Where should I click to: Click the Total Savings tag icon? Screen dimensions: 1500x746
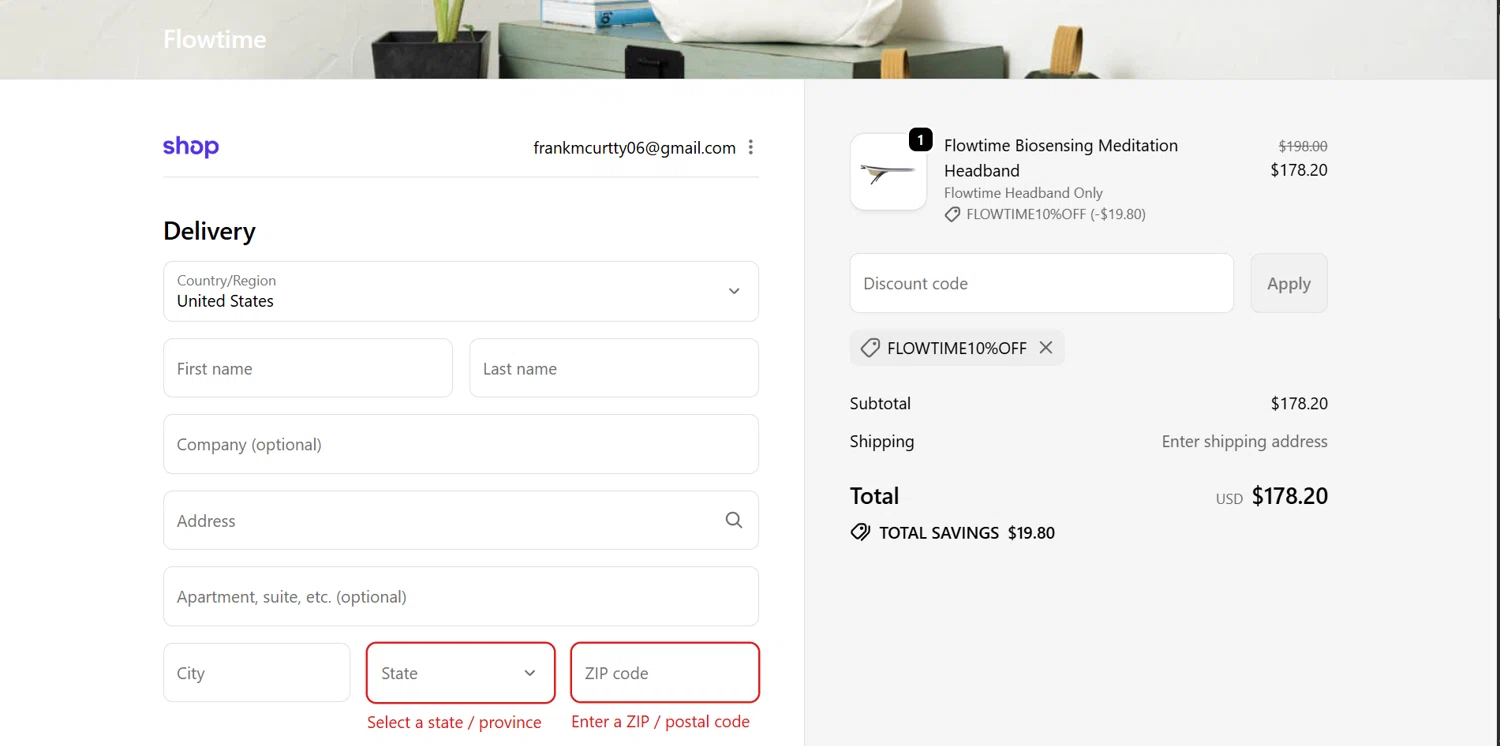860,533
